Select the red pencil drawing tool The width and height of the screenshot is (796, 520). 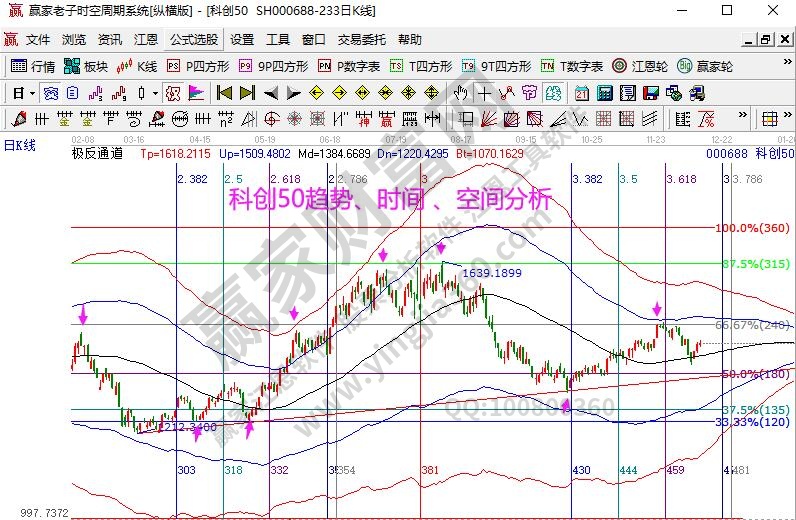pos(18,119)
